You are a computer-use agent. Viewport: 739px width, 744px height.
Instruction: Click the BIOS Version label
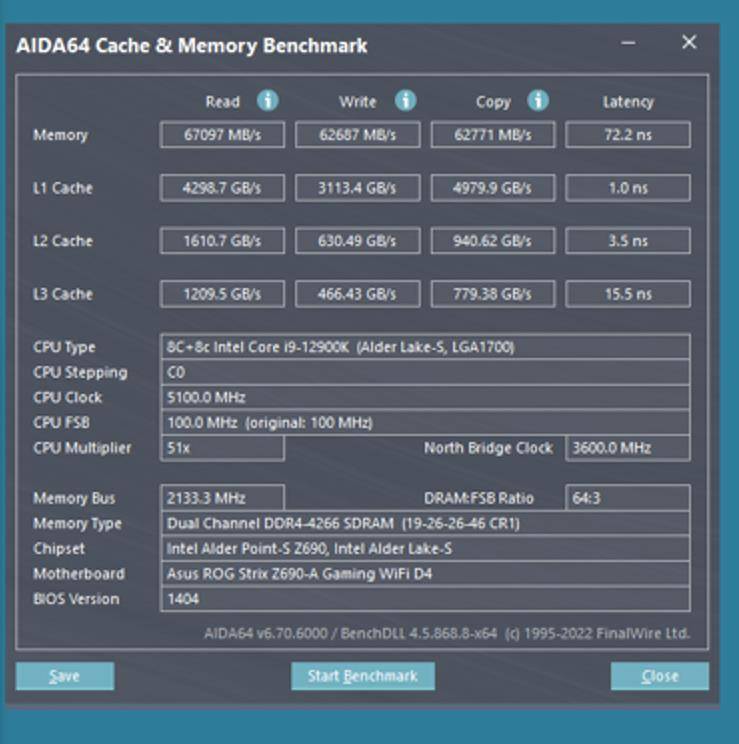pos(76,599)
